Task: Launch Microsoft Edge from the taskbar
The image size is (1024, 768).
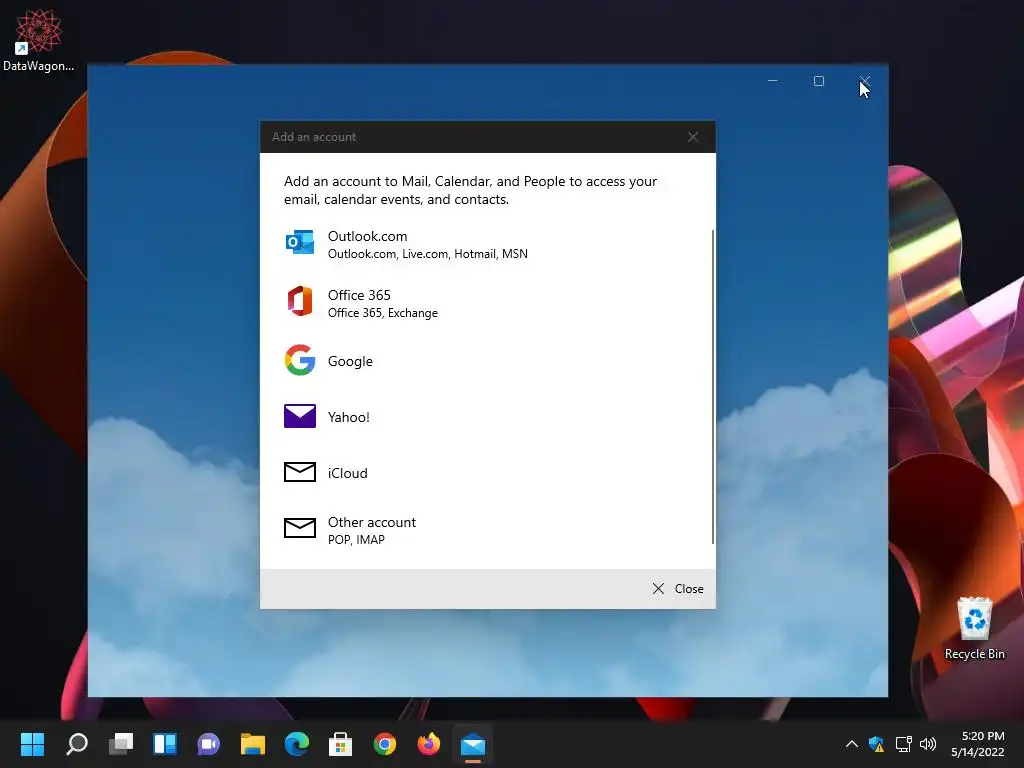Action: [x=296, y=744]
